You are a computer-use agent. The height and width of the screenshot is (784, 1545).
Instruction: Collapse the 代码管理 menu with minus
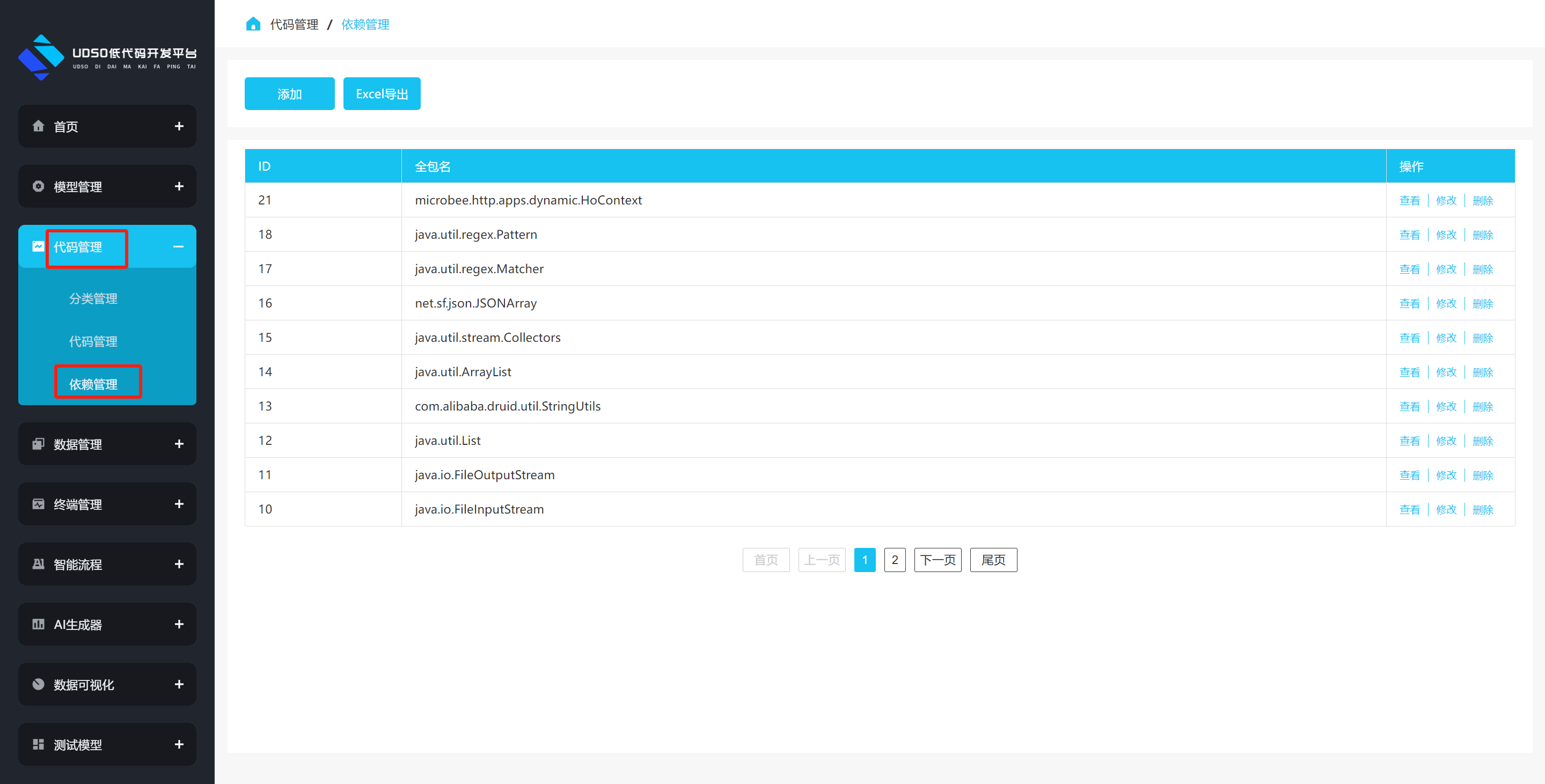(x=178, y=246)
